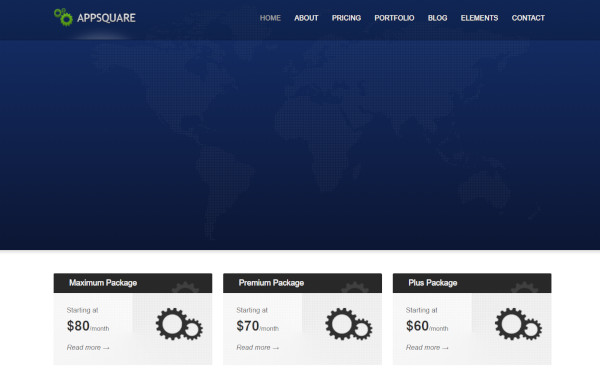Click Read more under the $80 package
This screenshot has width=600, height=368.
[x=88, y=347]
